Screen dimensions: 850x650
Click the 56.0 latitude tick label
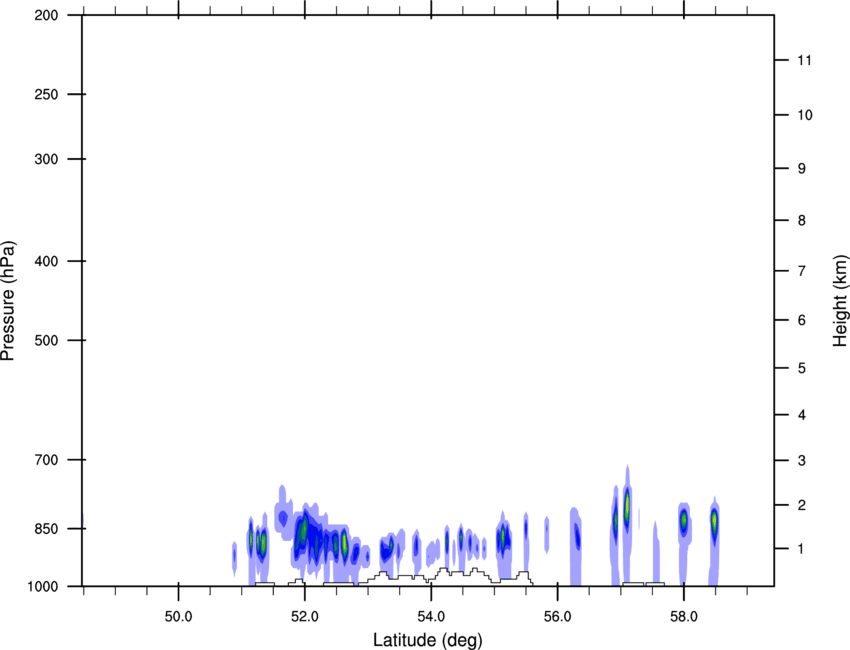[x=557, y=617]
